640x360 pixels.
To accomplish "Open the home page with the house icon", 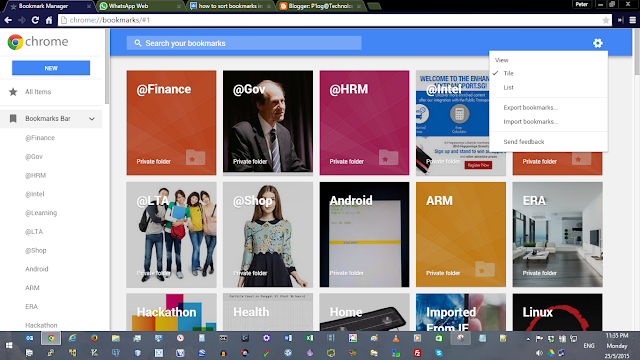I will (x=49, y=20).
